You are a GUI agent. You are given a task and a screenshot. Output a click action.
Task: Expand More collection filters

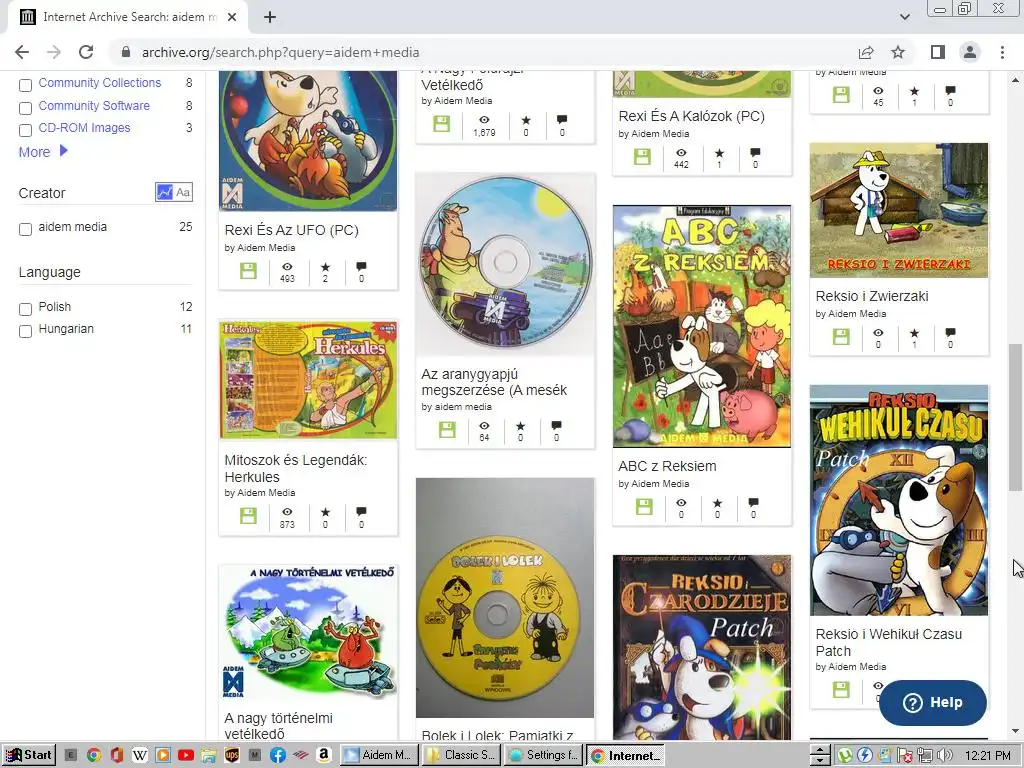[x=43, y=152]
